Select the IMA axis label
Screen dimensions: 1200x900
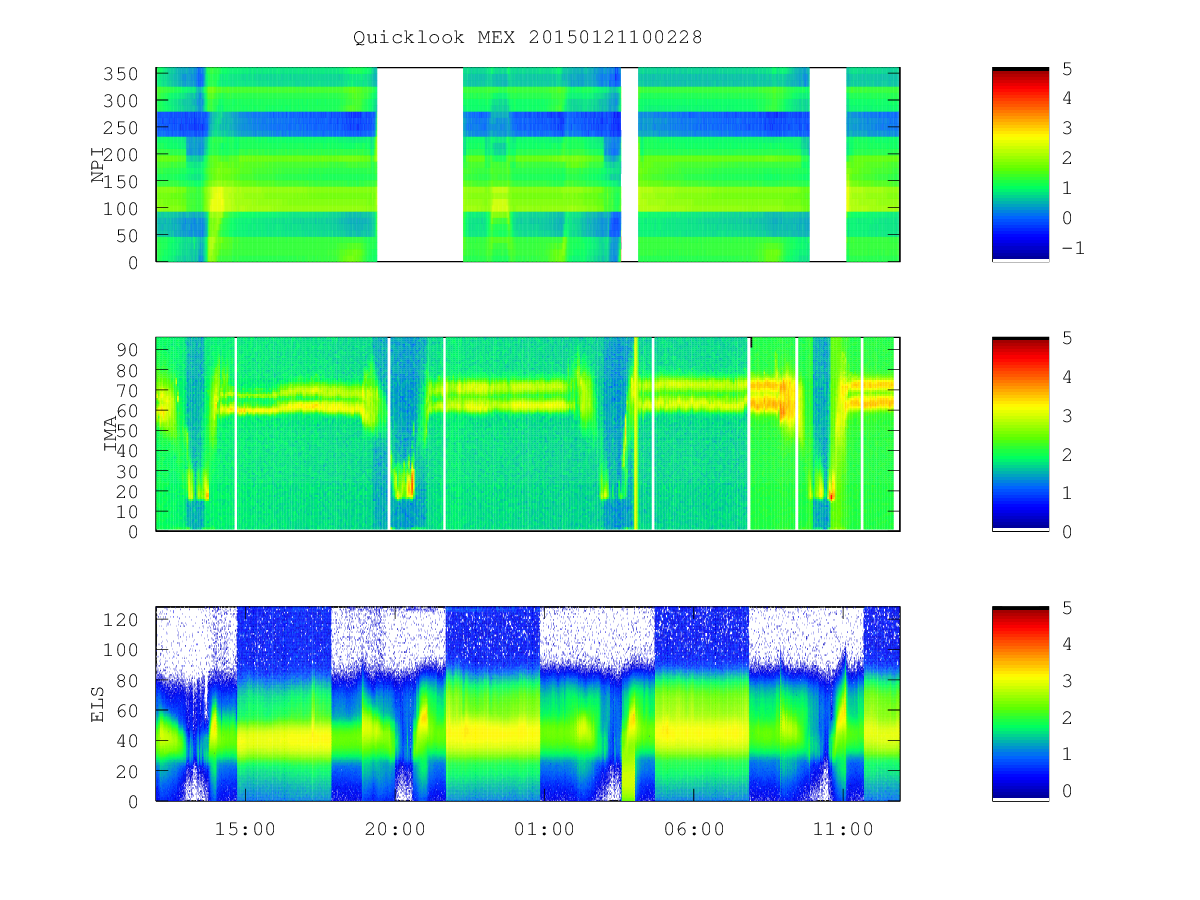pyautogui.click(x=111, y=434)
